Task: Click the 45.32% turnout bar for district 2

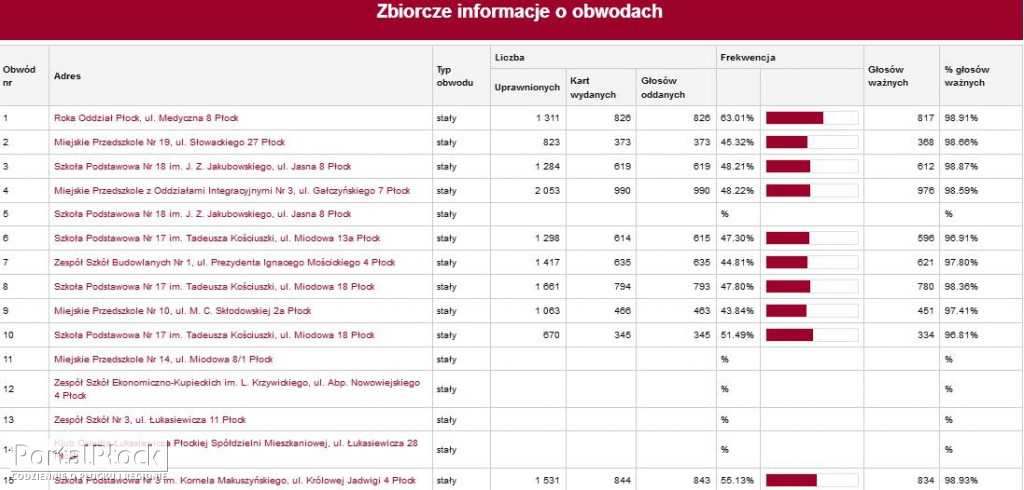Action: pos(812,142)
